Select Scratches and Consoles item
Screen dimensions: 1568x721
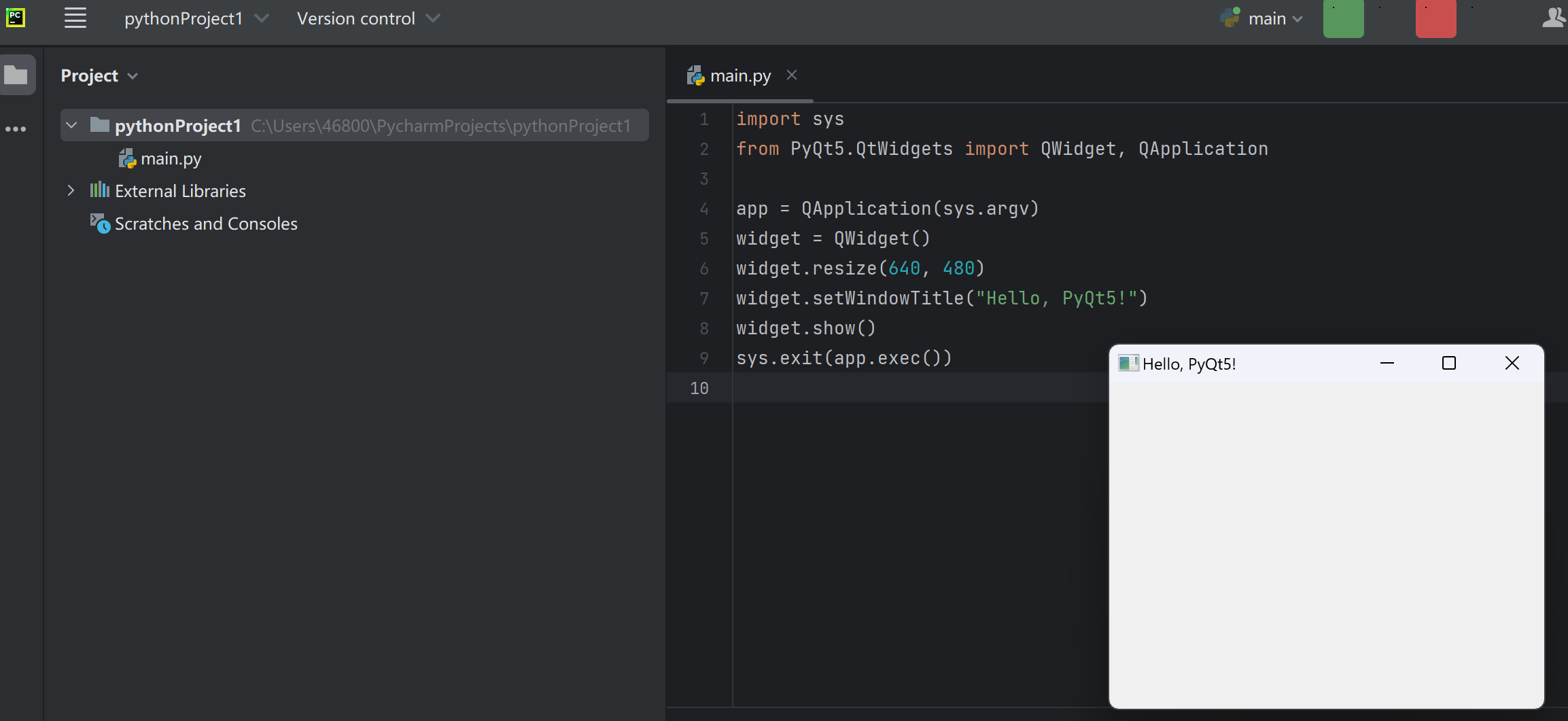click(x=205, y=224)
